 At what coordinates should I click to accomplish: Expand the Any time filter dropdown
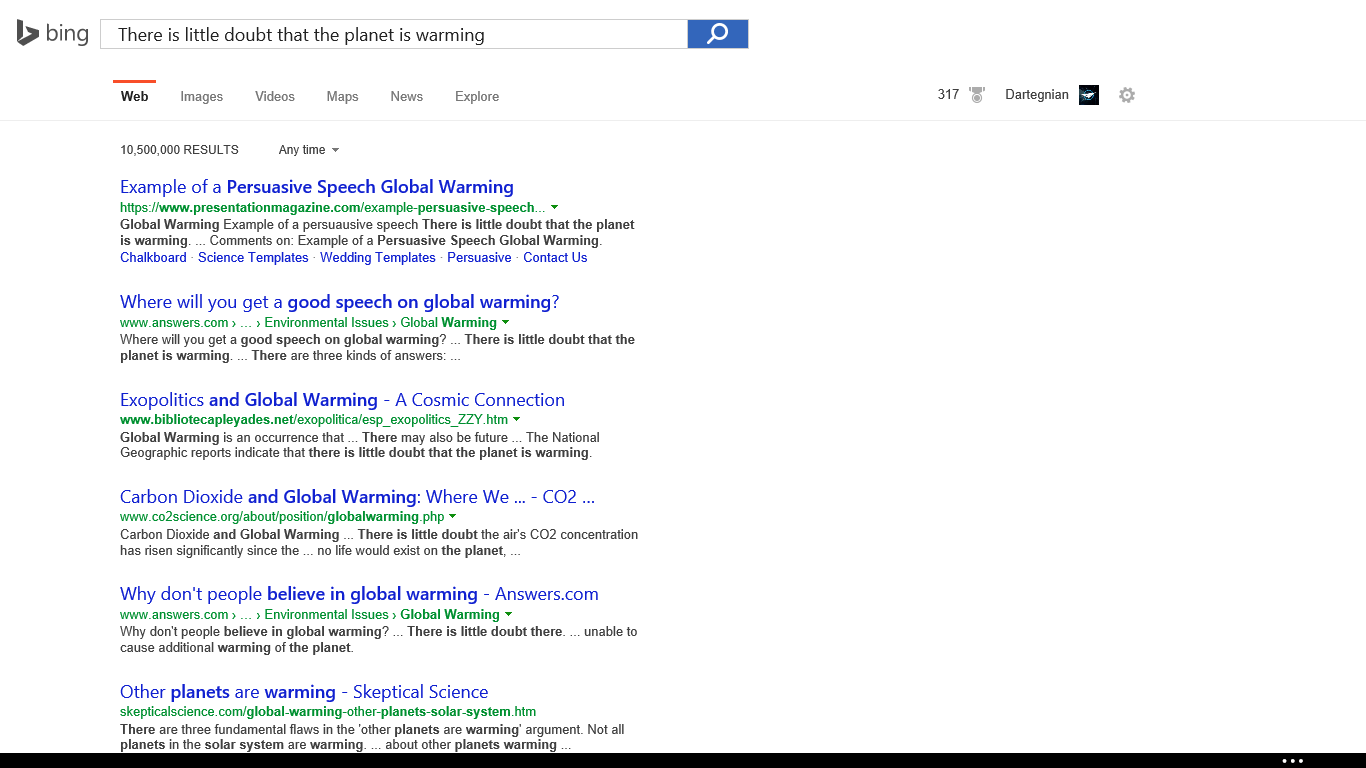coord(309,150)
